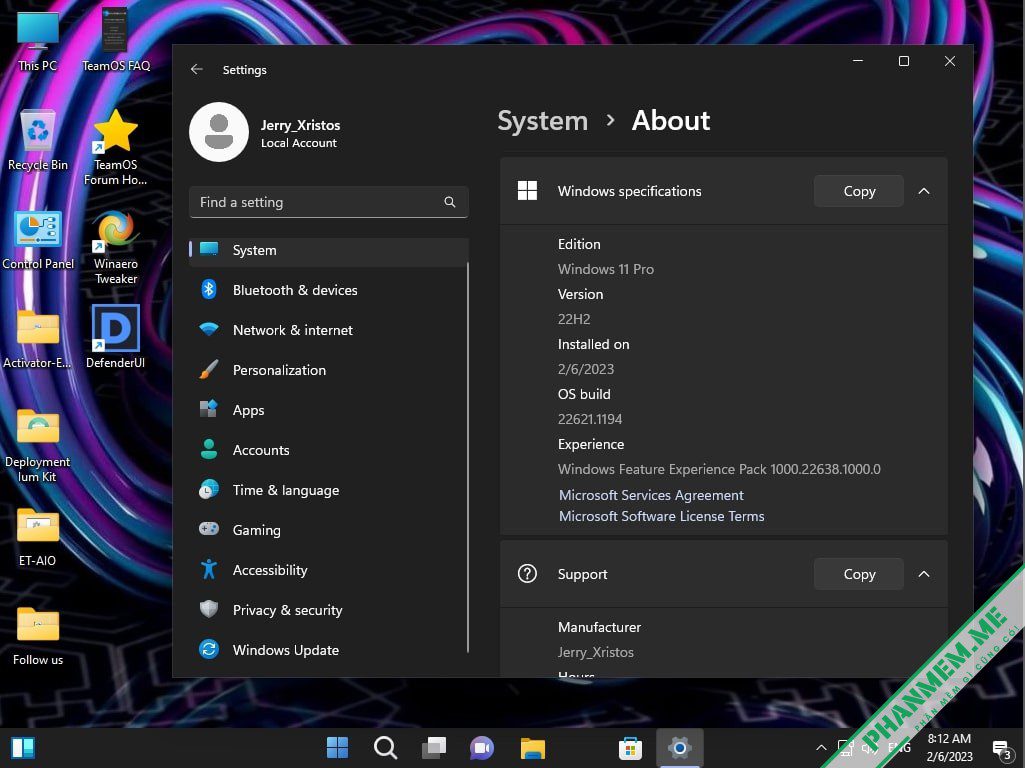Image resolution: width=1025 pixels, height=768 pixels.
Task: Launch DefenderUI desktop shortcut
Action: 116,337
